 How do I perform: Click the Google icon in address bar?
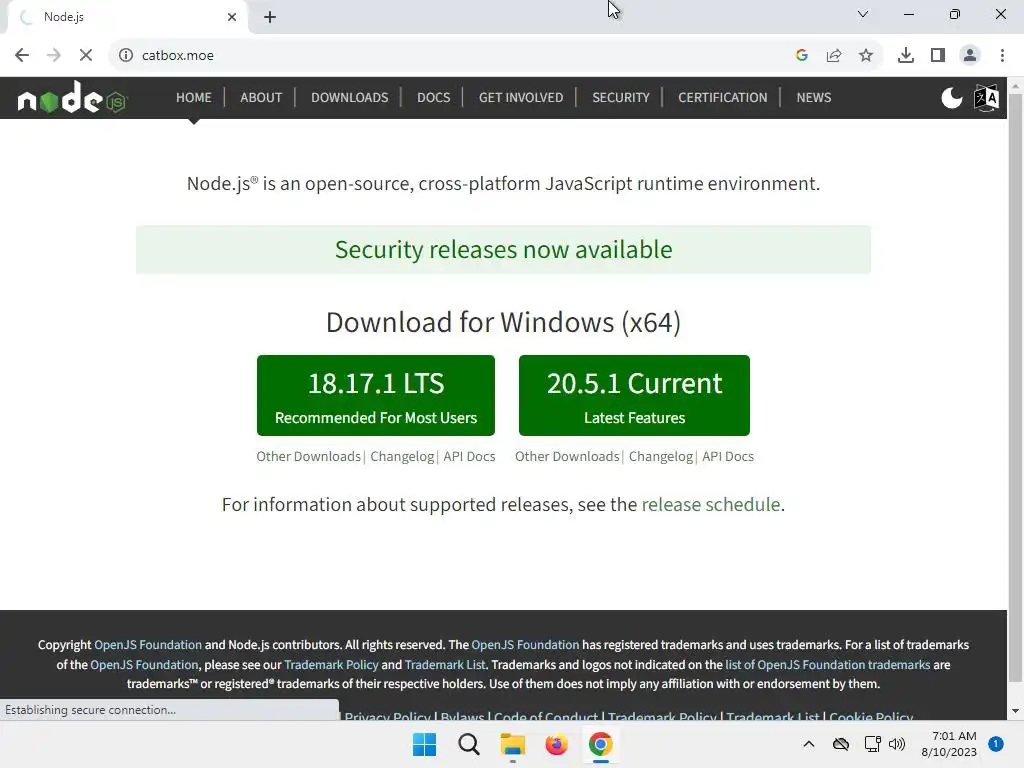(x=802, y=55)
